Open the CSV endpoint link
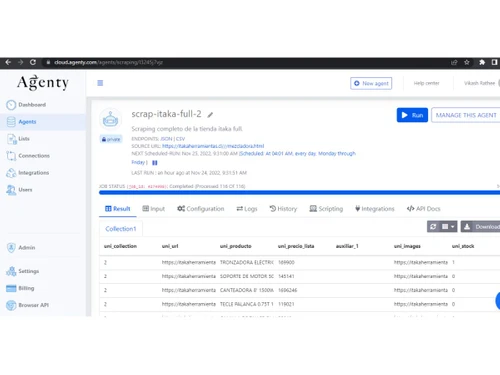Image resolution: width=500 pixels, height=375 pixels. (x=180, y=139)
